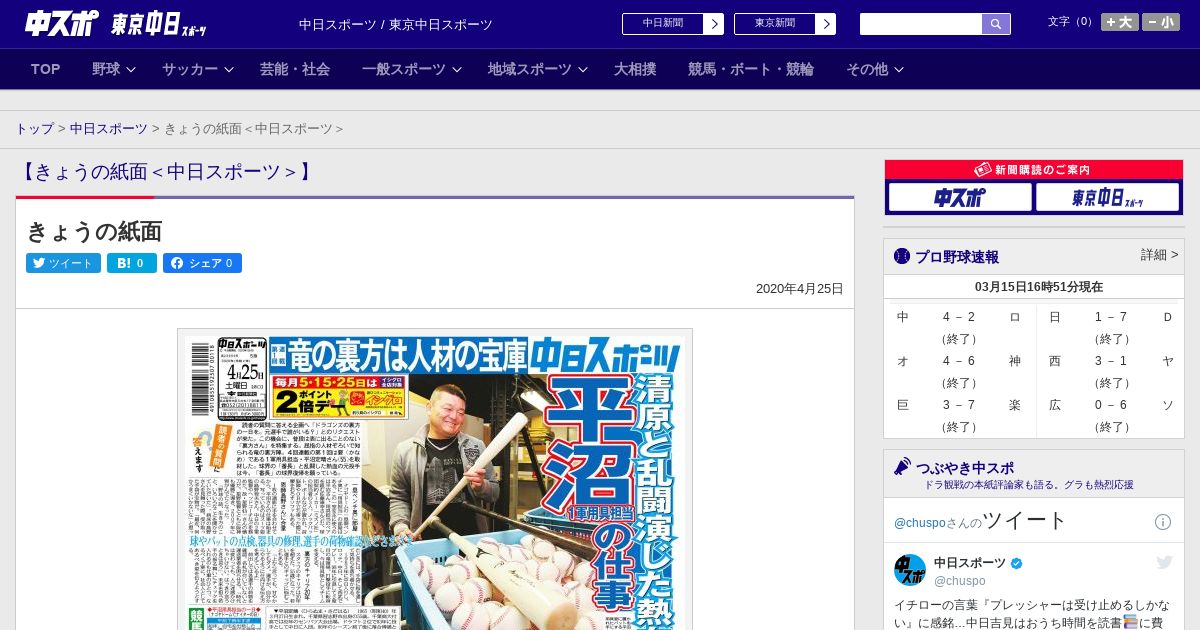Bookmark with the Hatena B! button
Viewport: 1200px width, 630px height.
tap(132, 263)
